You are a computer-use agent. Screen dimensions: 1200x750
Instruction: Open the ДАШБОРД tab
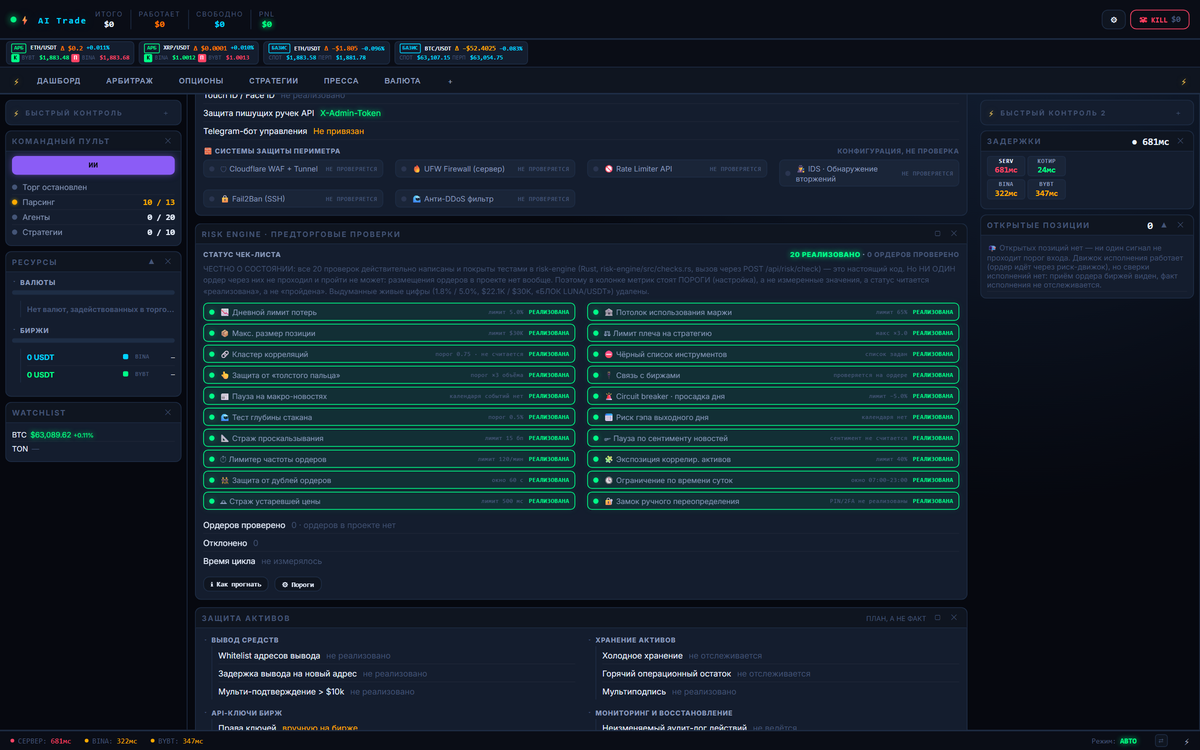pos(59,81)
